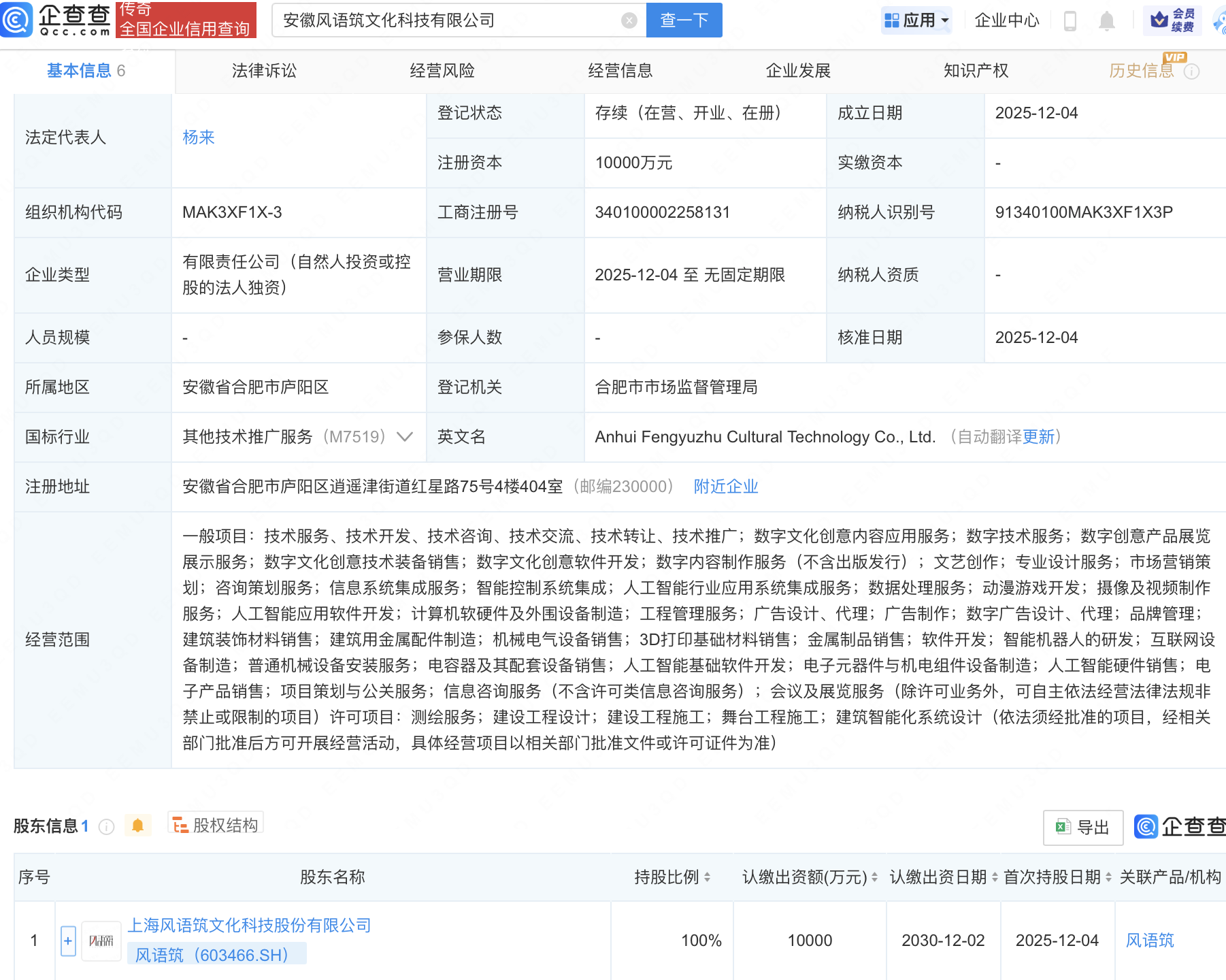1226x980 pixels.
Task: Click the info icon next to 股东信息
Action: tap(106, 827)
